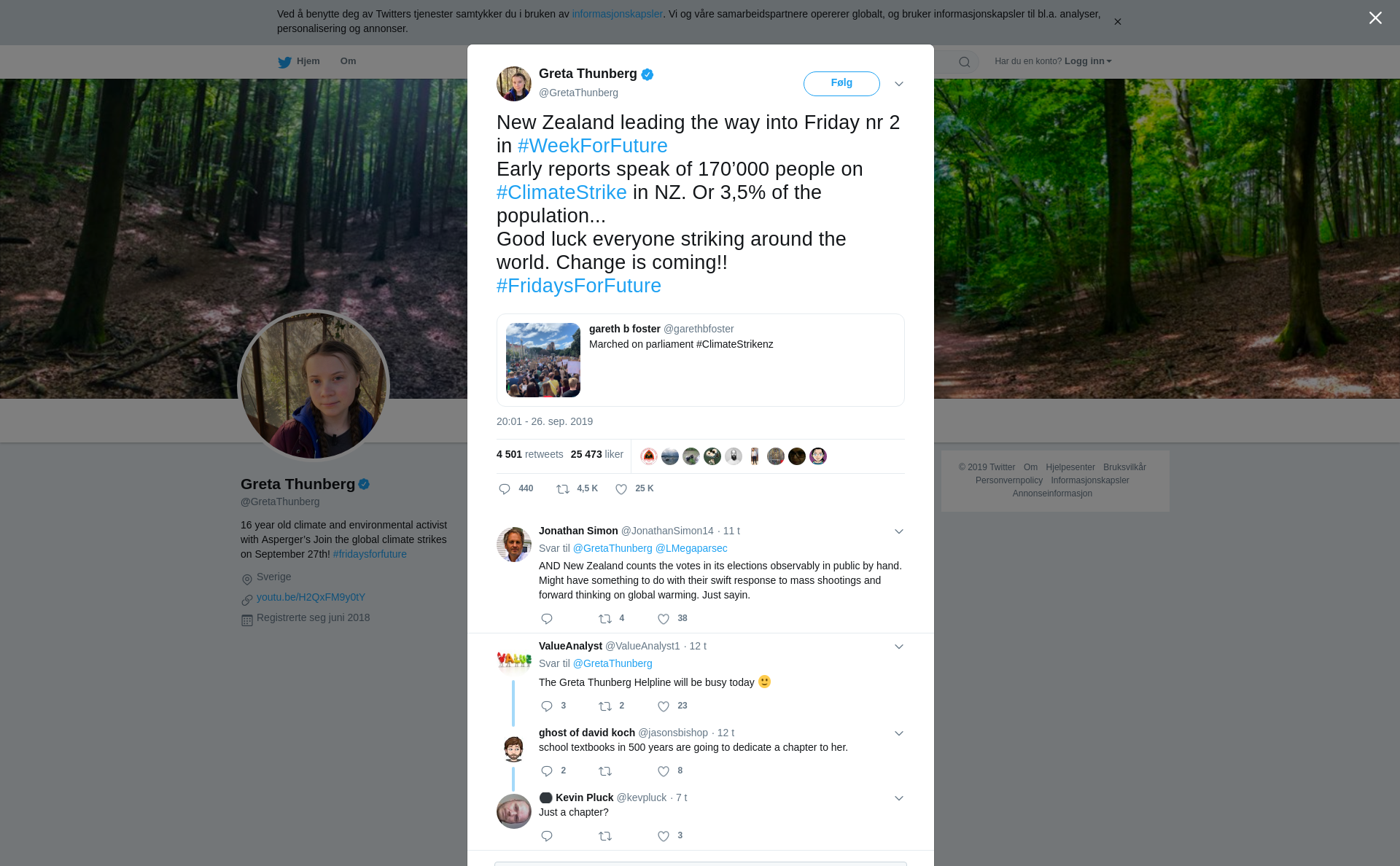The height and width of the screenshot is (866, 1400).
Task: Open the Logg inn dropdown
Action: 1088,61
